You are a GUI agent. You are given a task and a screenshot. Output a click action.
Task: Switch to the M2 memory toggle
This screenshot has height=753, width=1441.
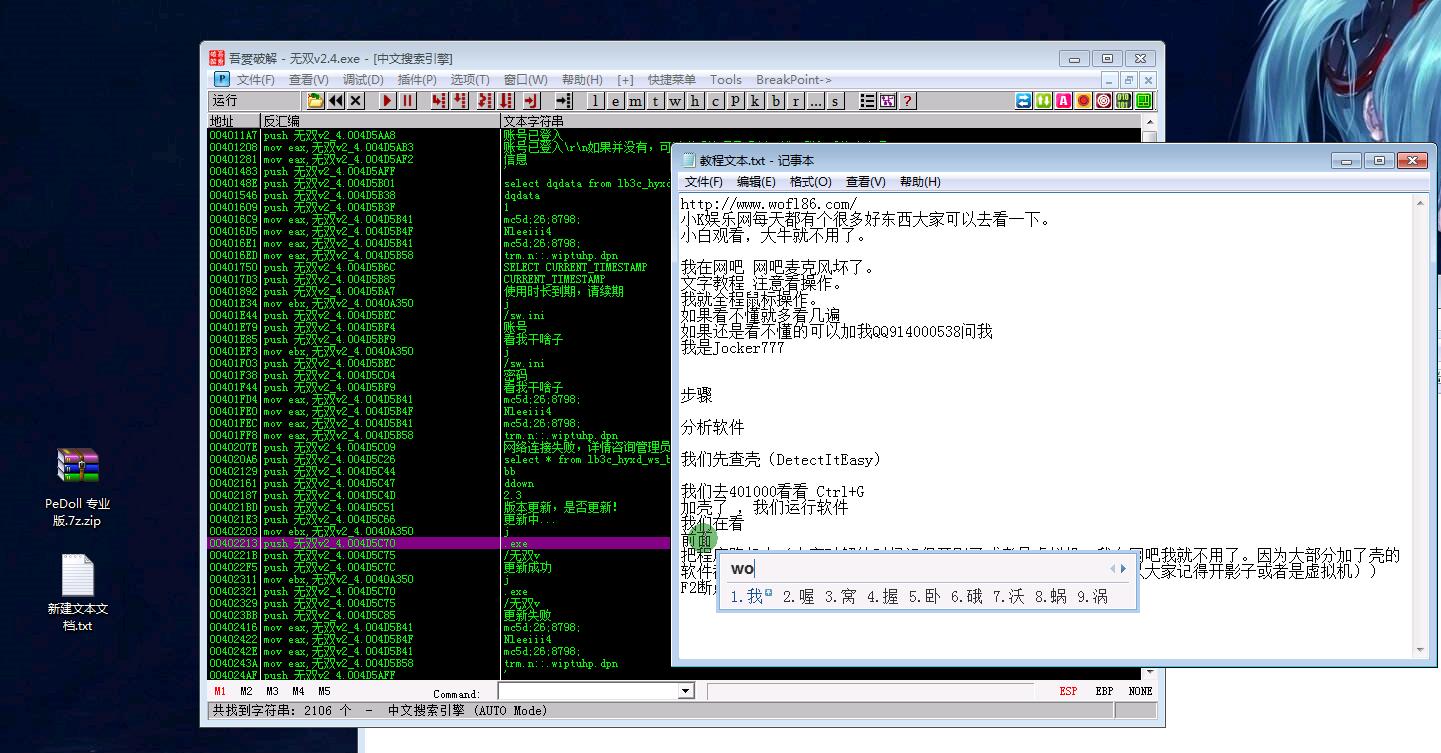(246, 691)
